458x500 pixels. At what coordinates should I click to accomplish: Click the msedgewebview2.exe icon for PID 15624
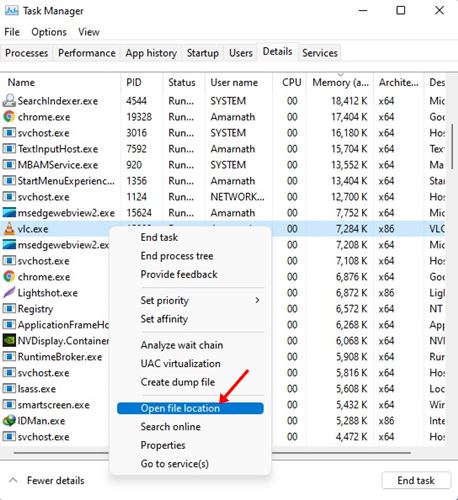9,213
